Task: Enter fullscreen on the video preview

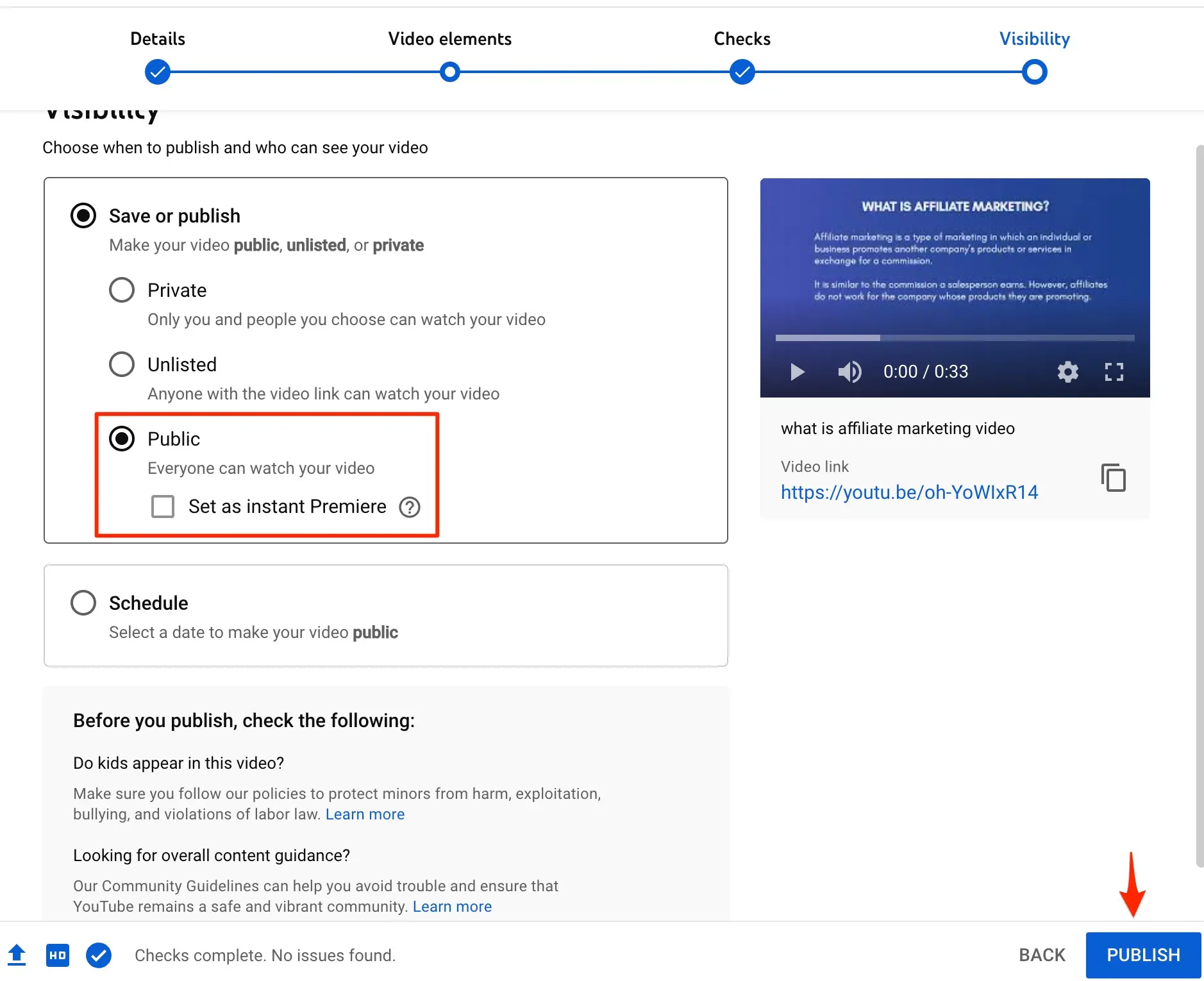Action: [x=1114, y=372]
